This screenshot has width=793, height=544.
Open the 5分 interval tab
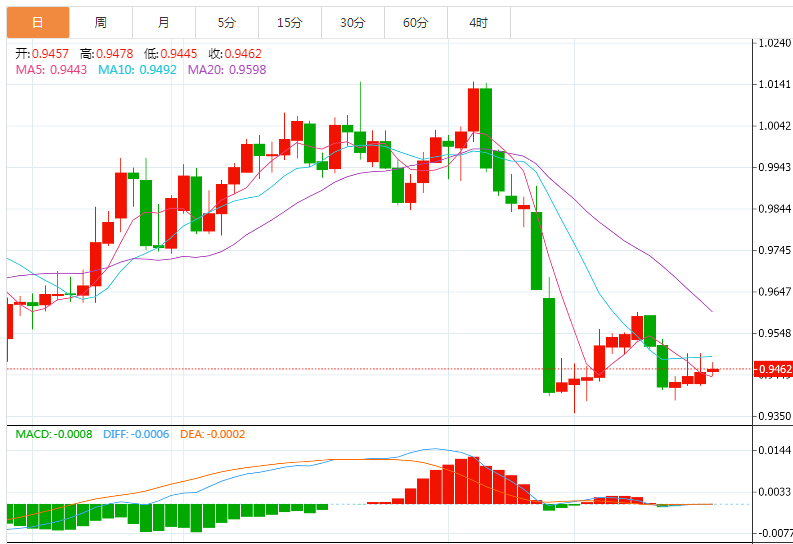(227, 23)
